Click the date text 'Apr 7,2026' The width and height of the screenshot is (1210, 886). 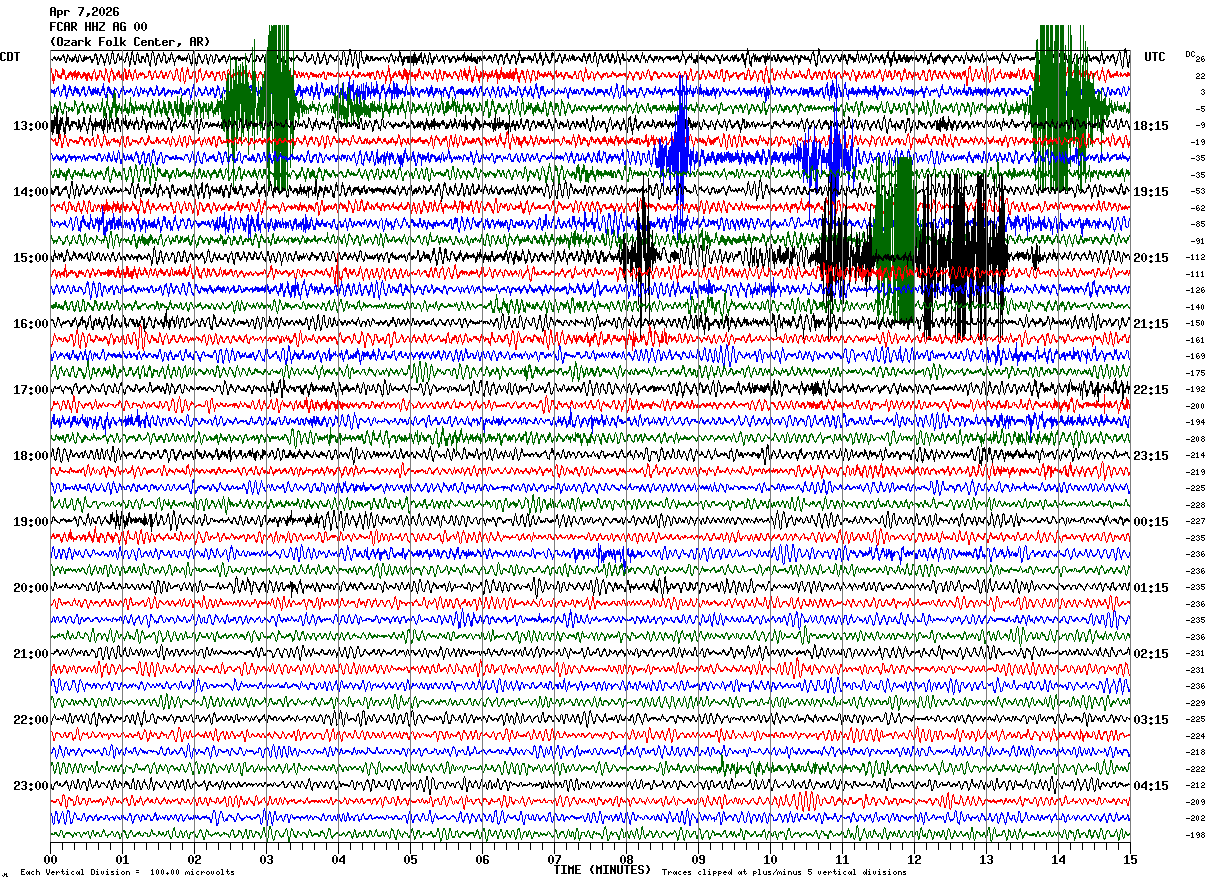[x=84, y=12]
